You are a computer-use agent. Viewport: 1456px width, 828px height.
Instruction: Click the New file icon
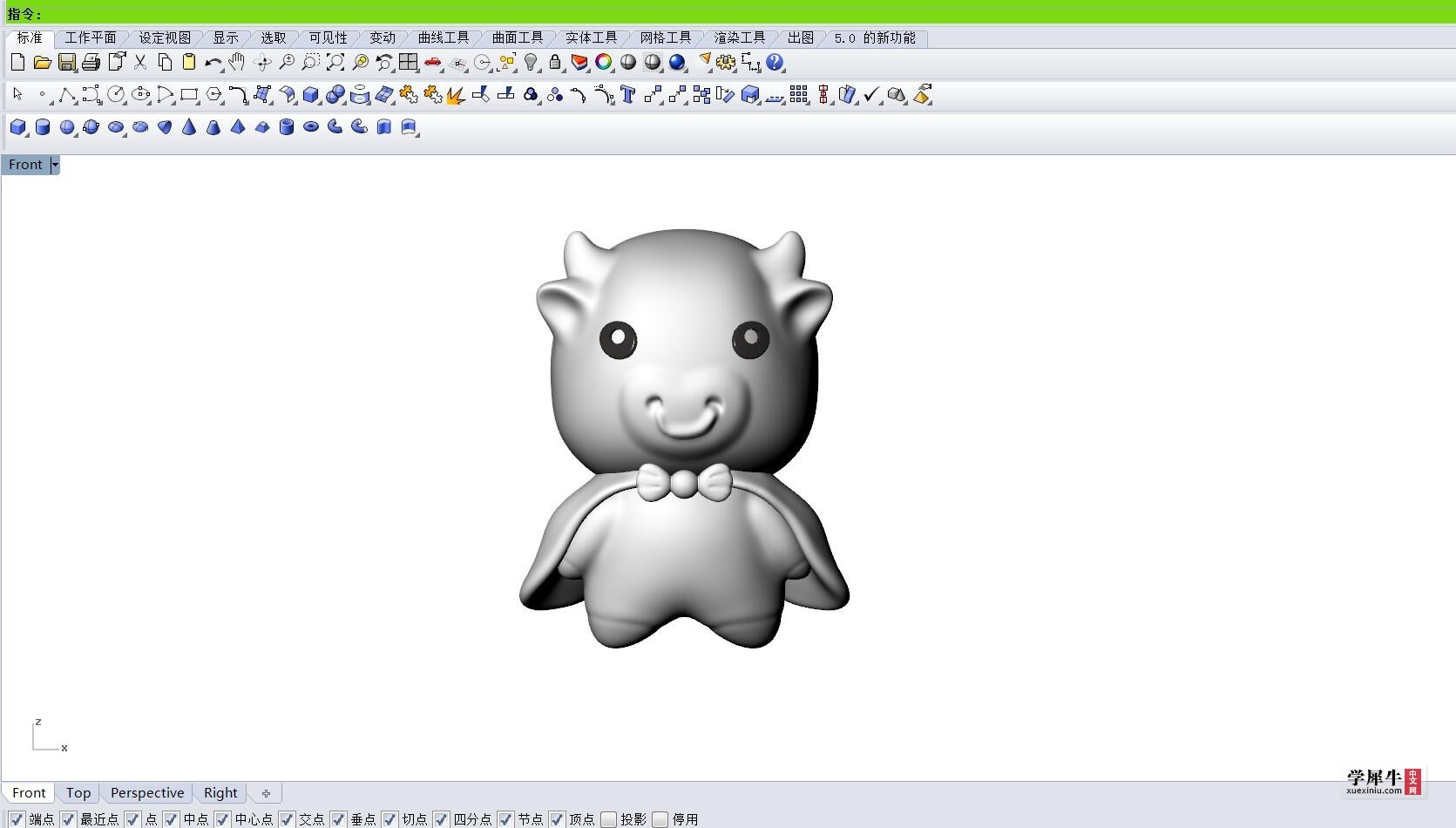pos(17,62)
